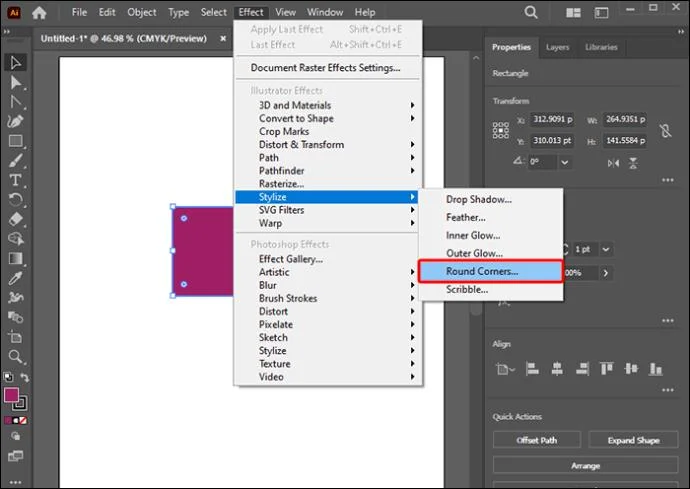Click the magenta Fill color swatch
The width and height of the screenshot is (690, 489).
coord(11,394)
